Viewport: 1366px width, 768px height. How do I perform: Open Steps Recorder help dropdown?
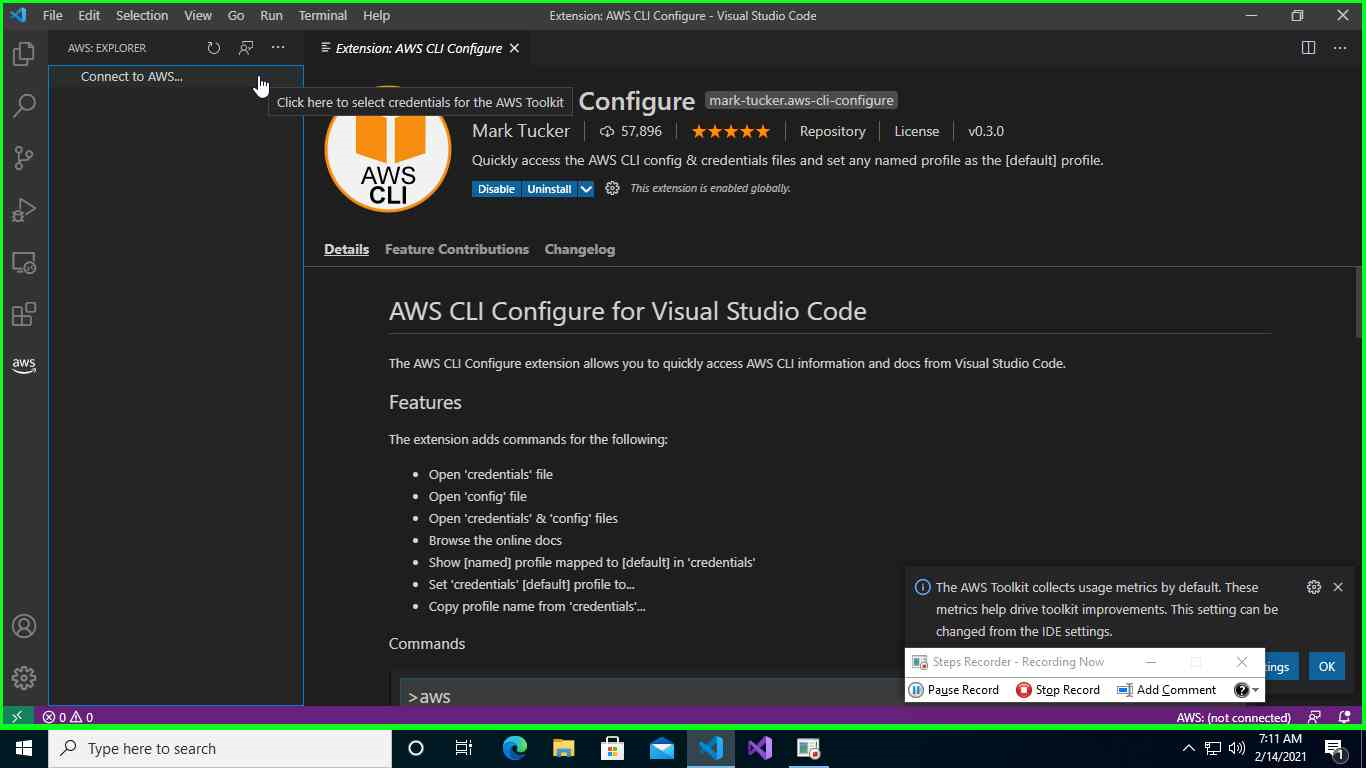[x=1246, y=690]
